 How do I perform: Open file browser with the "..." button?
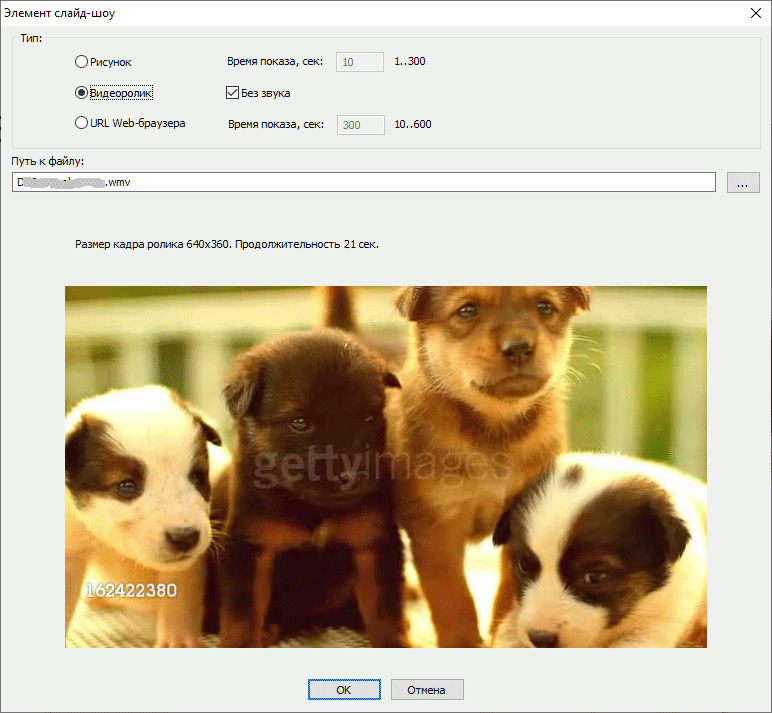pyautogui.click(x=742, y=182)
